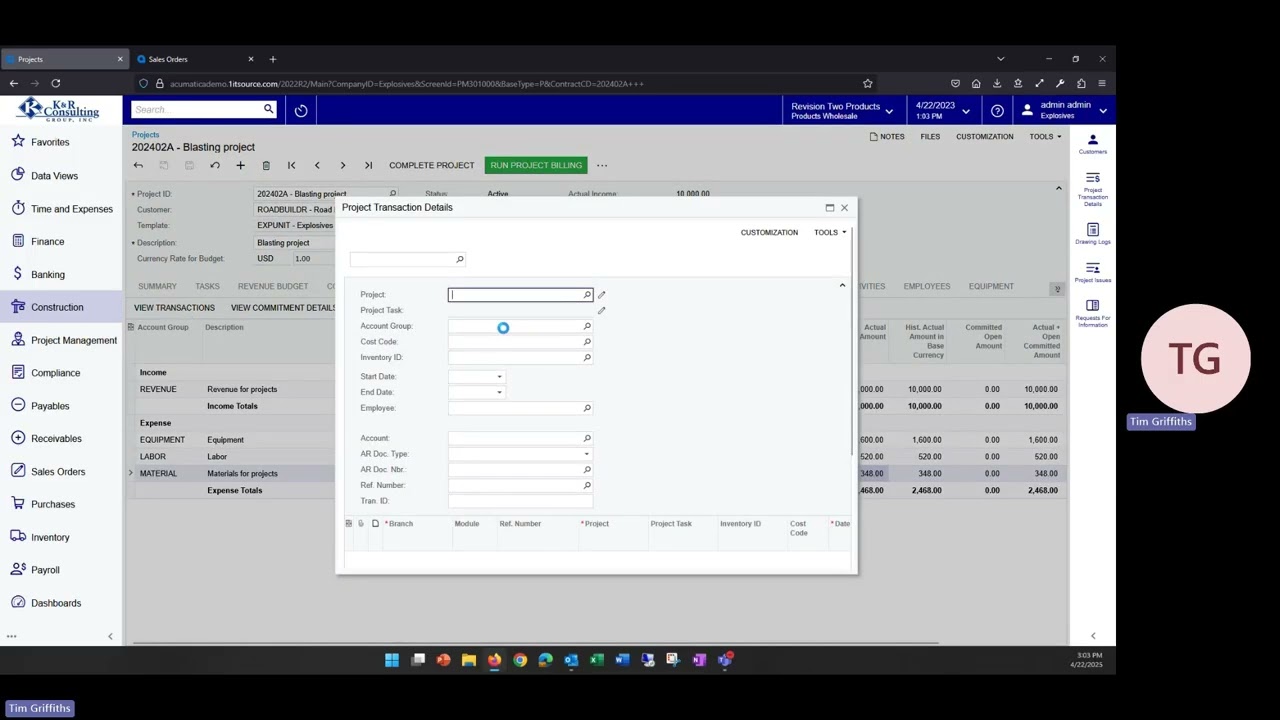Open FILES for the project
The image size is (1280, 720).
pos(930,137)
